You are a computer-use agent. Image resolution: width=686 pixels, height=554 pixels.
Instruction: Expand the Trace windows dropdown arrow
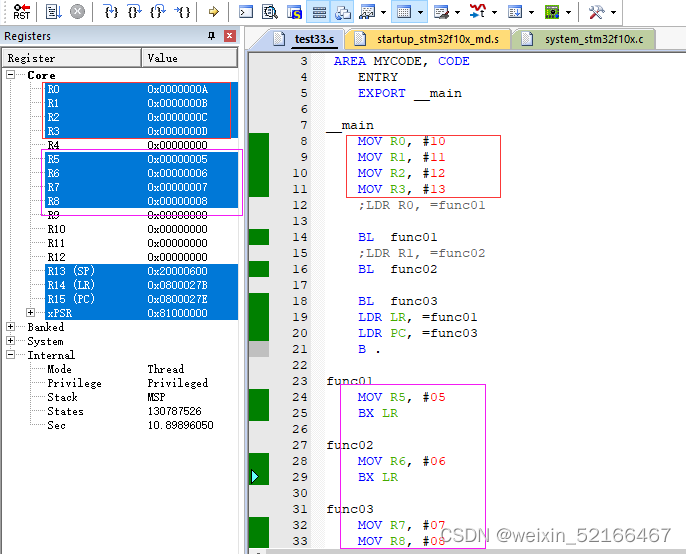(532, 12)
